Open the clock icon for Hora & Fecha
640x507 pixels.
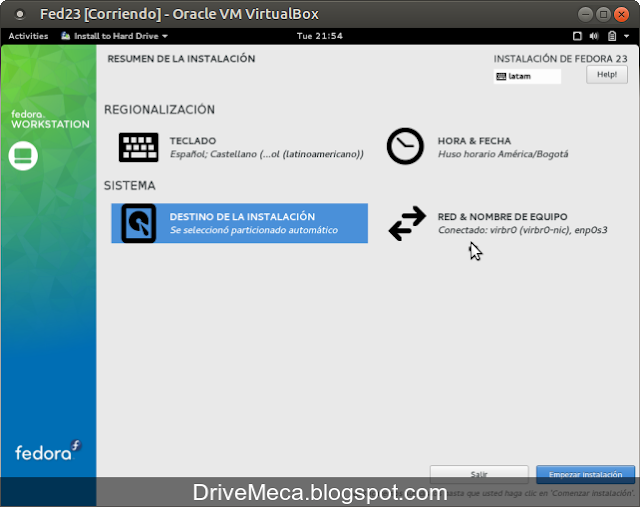405,146
